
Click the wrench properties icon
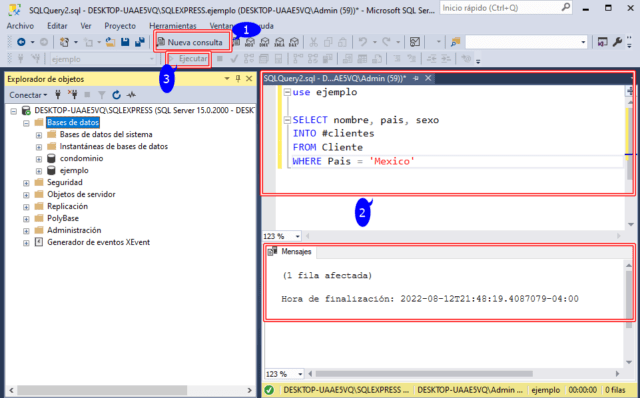point(617,42)
